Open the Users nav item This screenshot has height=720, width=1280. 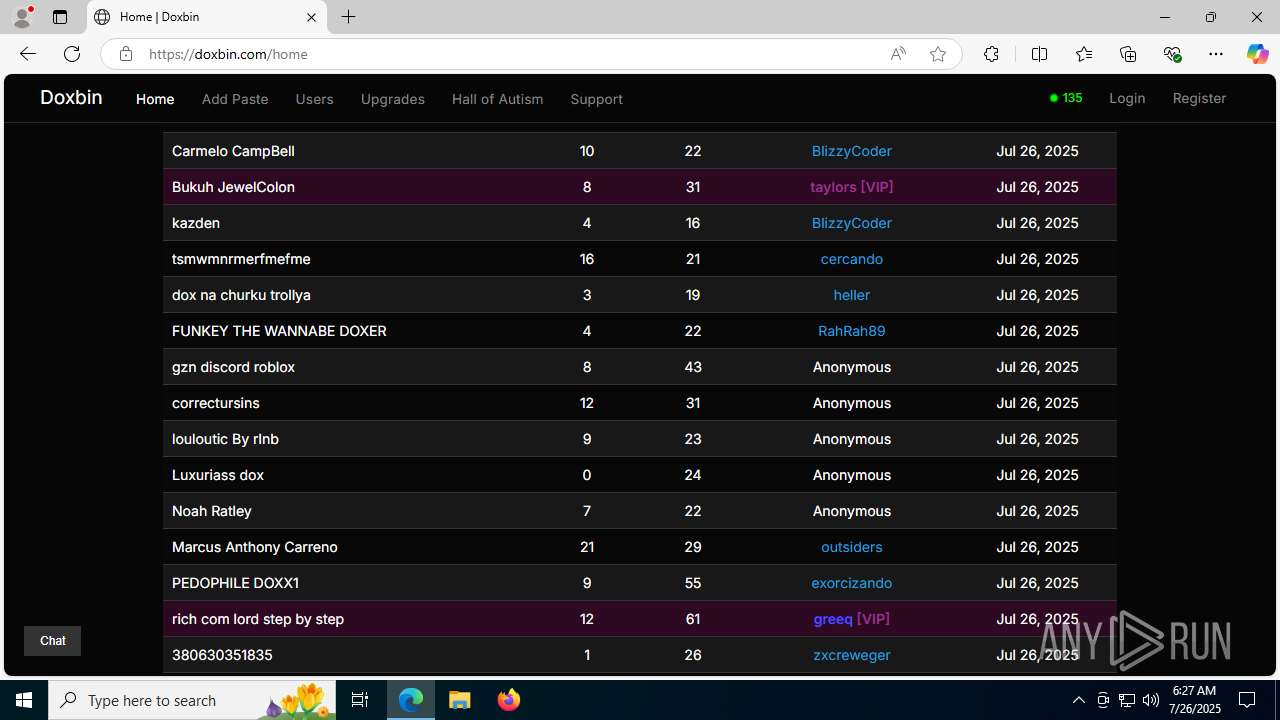(314, 99)
